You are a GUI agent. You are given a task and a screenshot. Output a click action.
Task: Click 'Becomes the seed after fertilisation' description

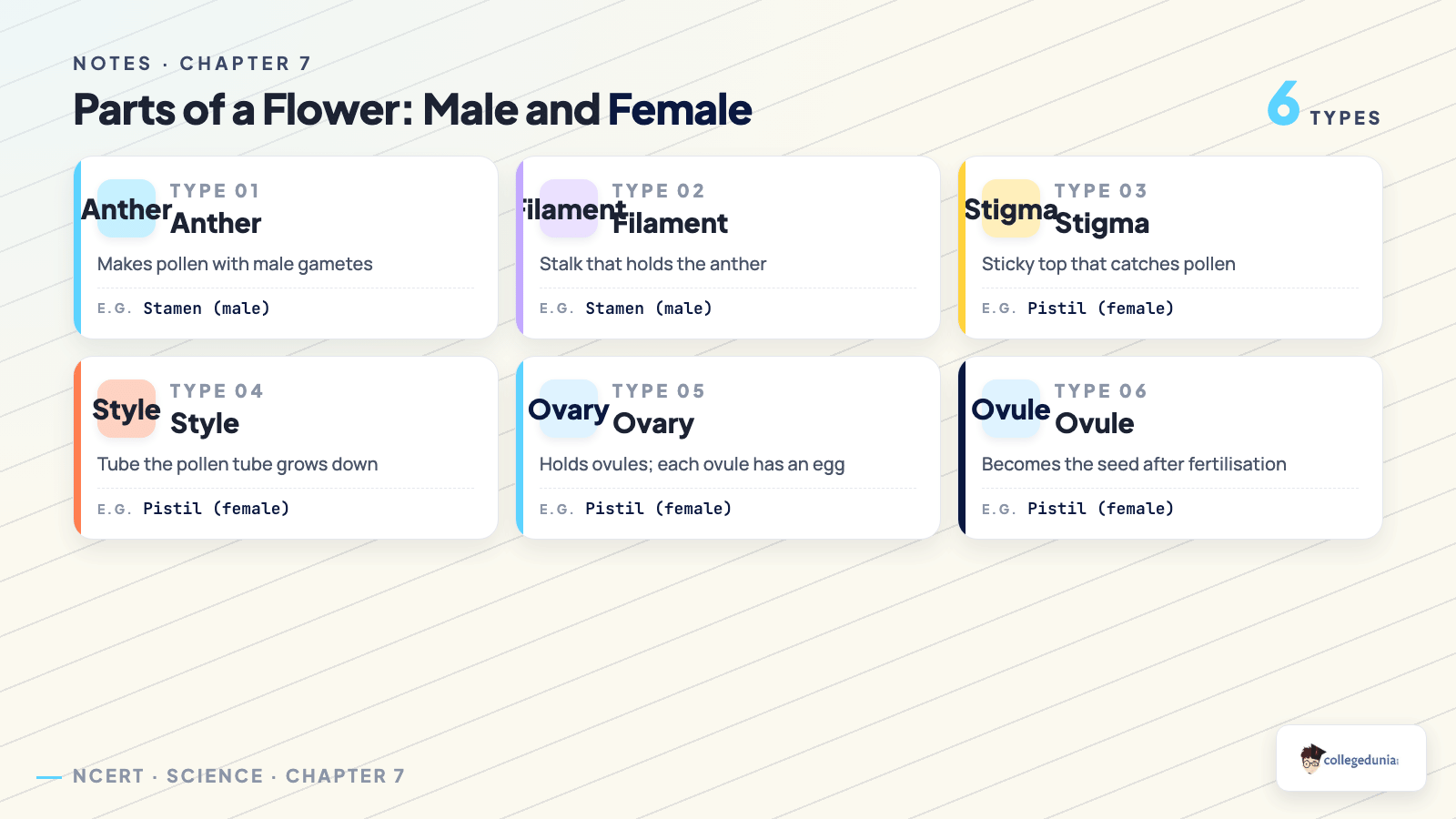point(1134,464)
